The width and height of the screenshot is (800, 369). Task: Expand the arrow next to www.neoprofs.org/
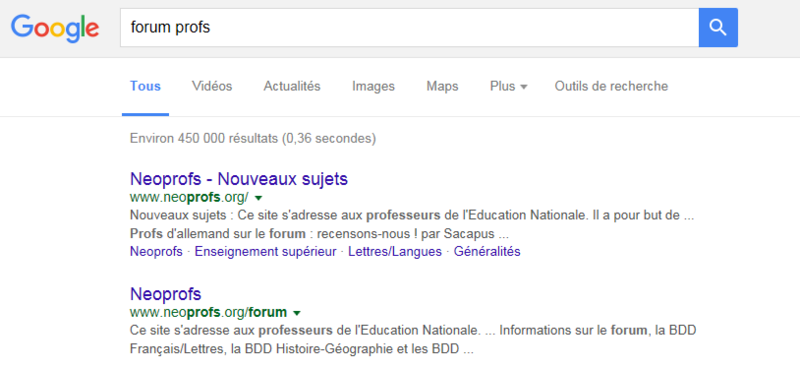258,198
